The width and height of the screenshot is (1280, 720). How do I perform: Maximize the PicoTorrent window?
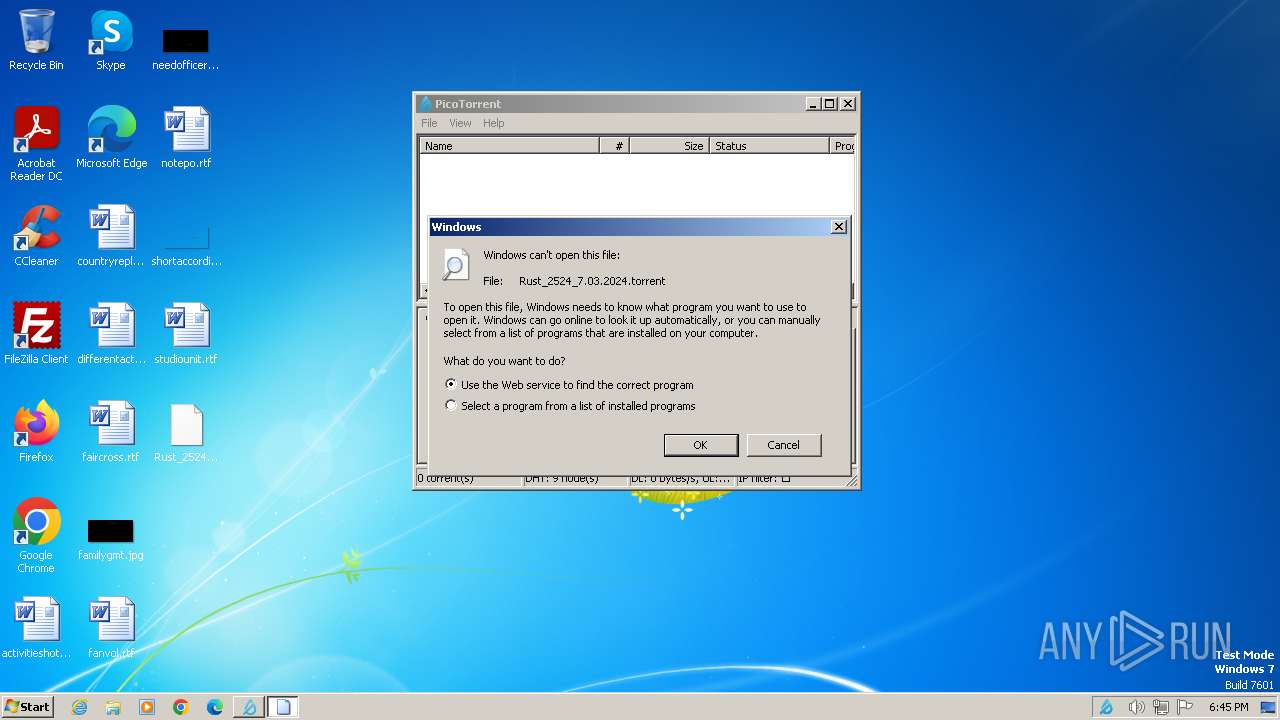pyautogui.click(x=829, y=104)
